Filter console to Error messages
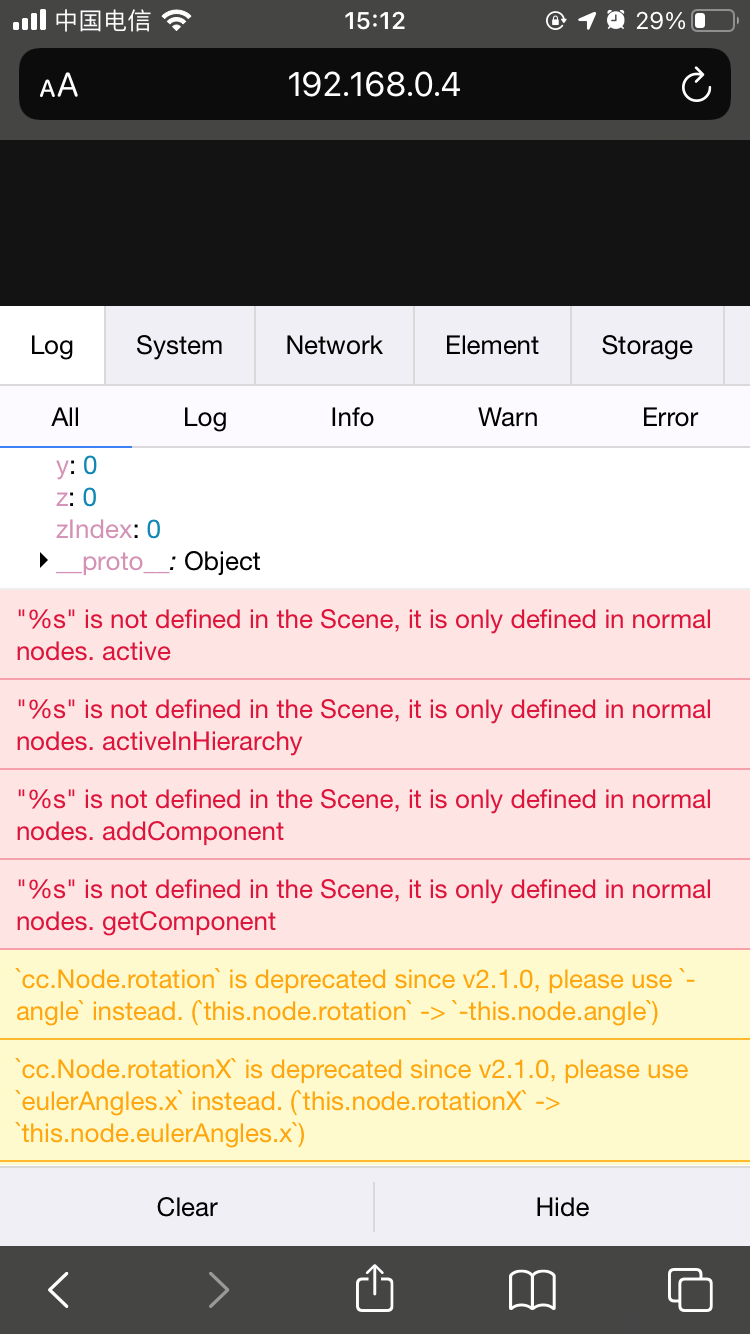 [670, 418]
